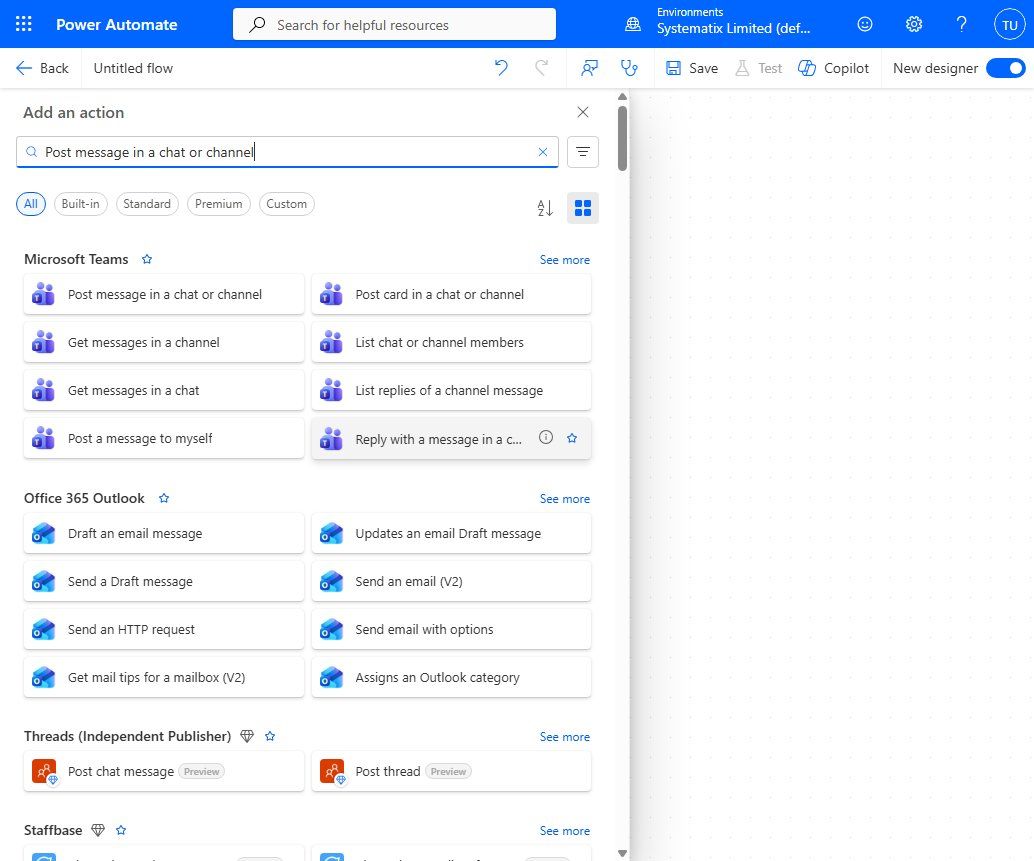Viewport: 1034px width, 861px height.
Task: Click the Undo arrow icon
Action: point(501,68)
